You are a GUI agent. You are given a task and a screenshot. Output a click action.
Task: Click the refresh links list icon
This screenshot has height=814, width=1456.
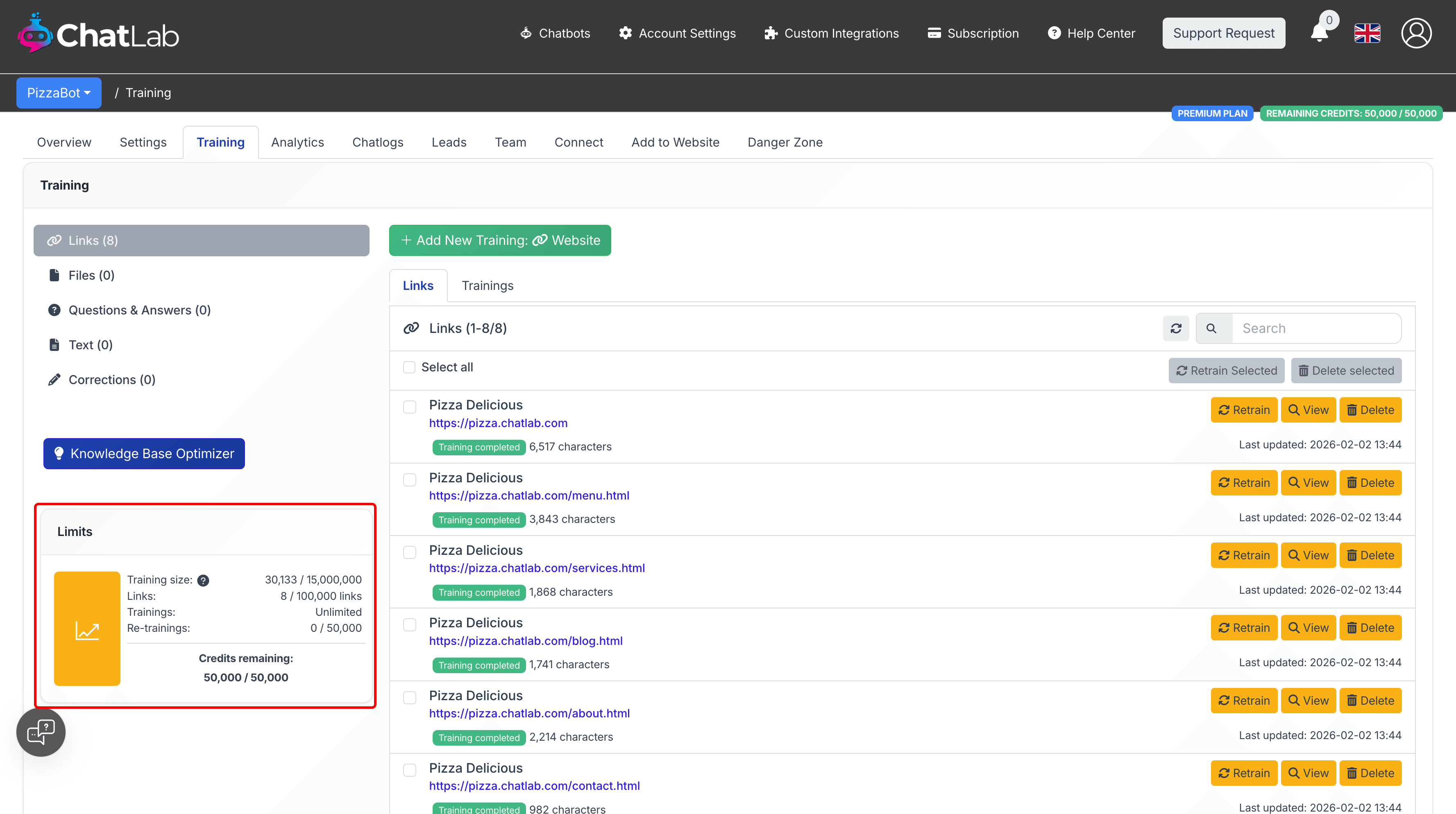pyautogui.click(x=1176, y=328)
